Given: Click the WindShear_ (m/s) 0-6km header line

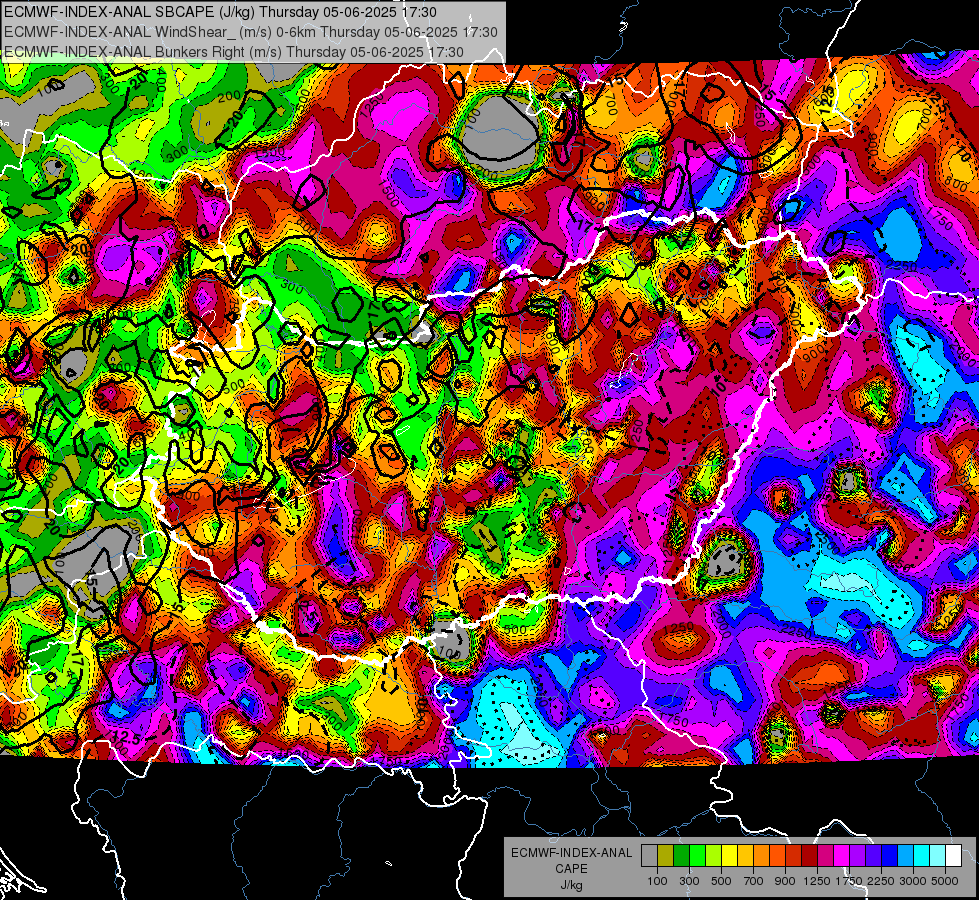Looking at the screenshot, I should pos(251,32).
